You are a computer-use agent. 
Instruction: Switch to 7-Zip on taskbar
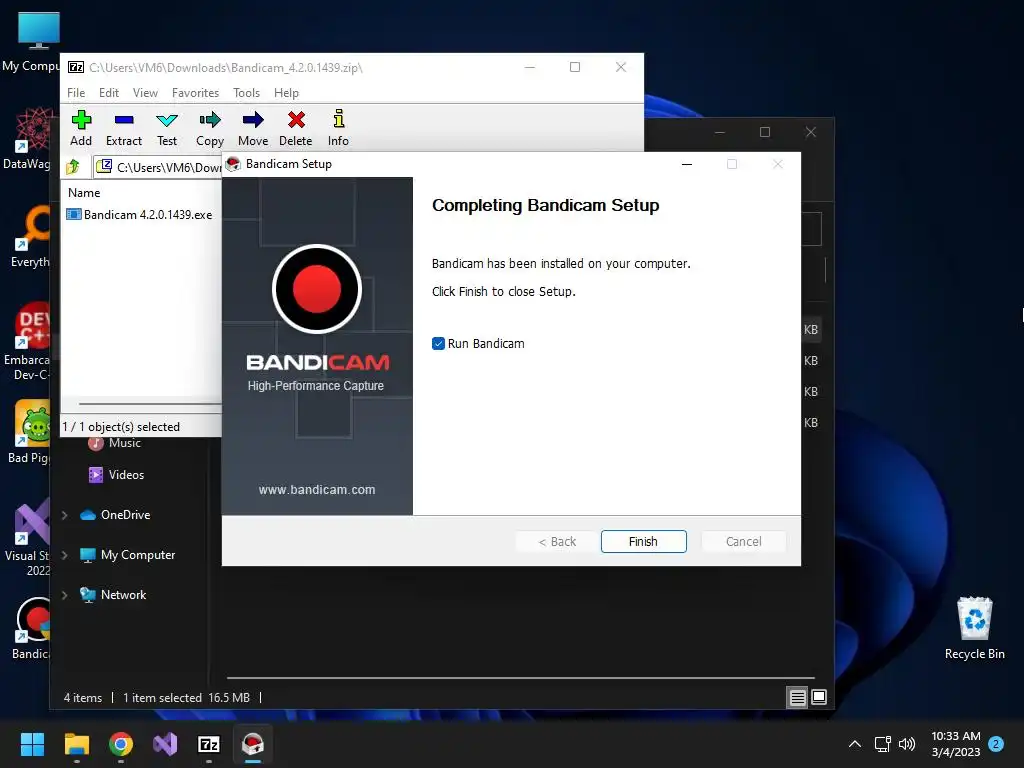pyautogui.click(x=209, y=744)
